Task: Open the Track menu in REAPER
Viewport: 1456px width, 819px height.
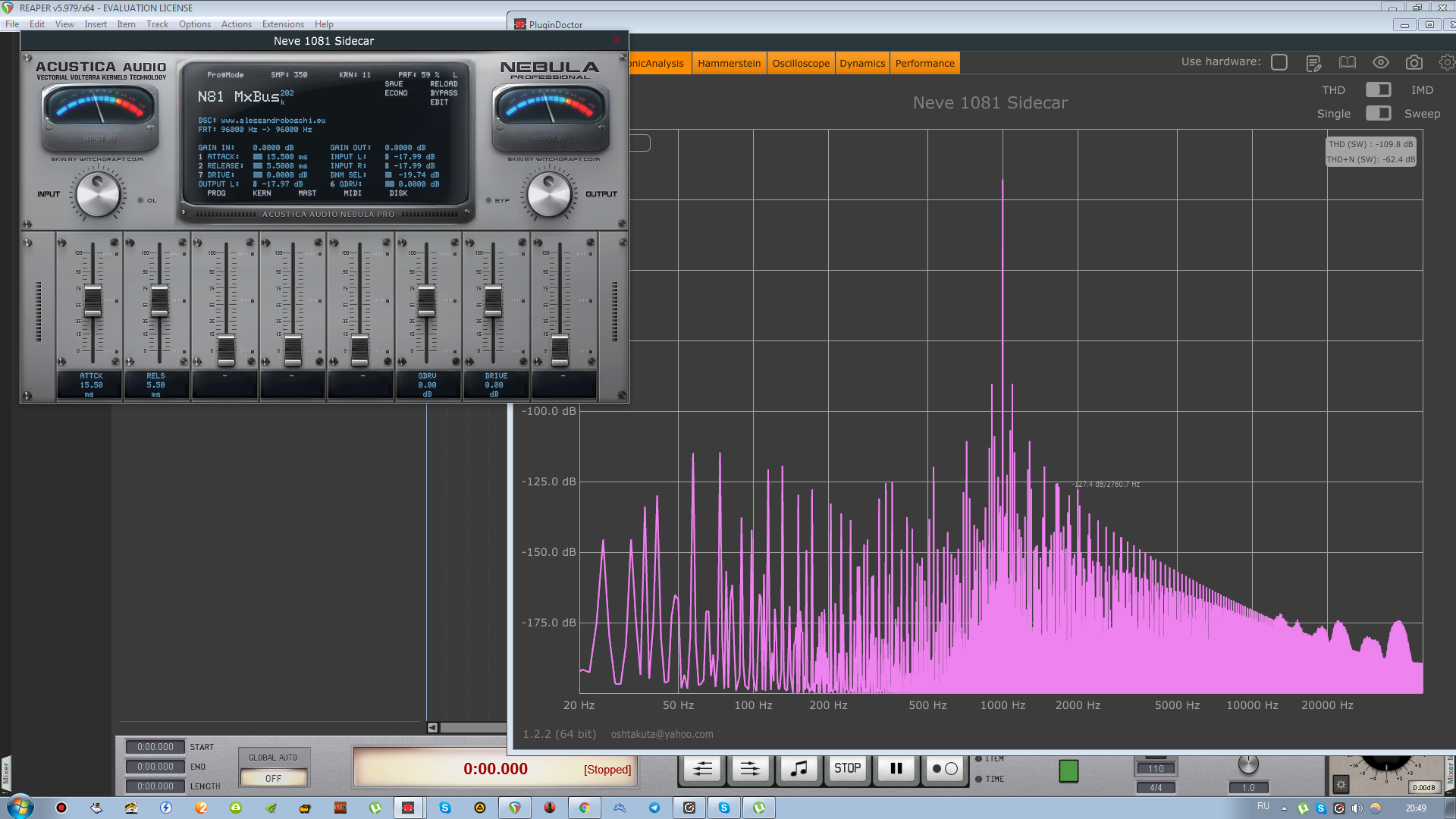Action: [x=157, y=24]
